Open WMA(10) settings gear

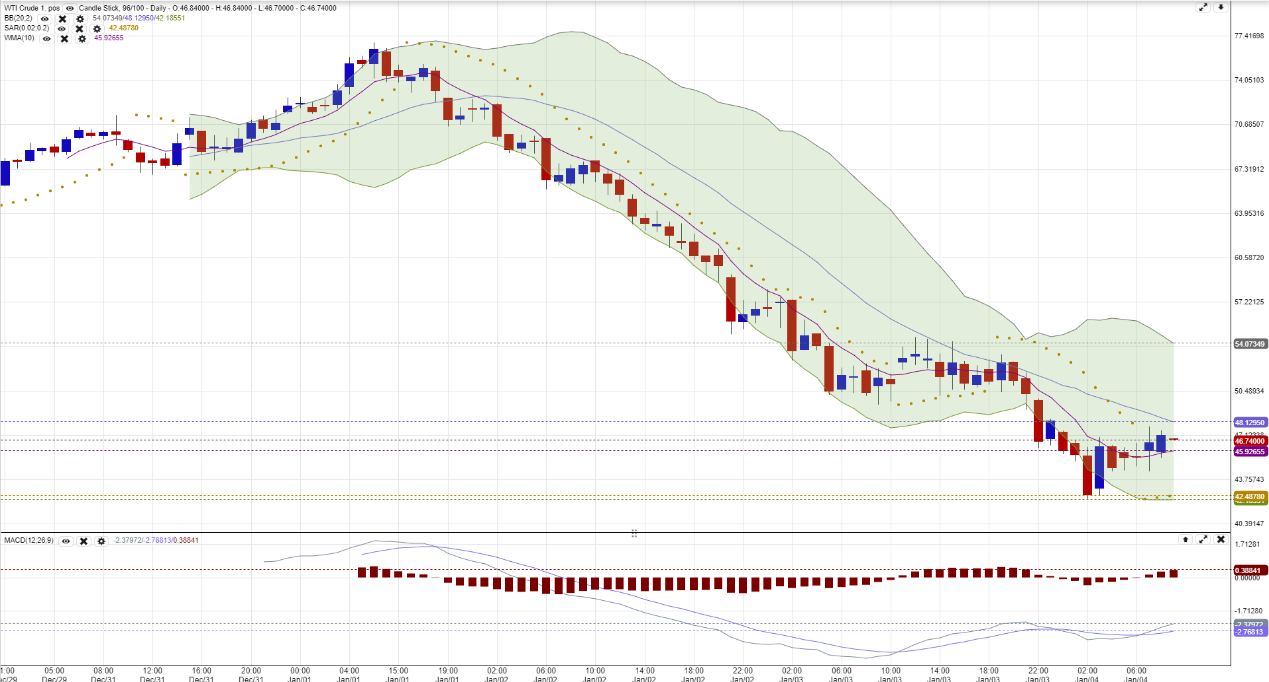[x=82, y=38]
